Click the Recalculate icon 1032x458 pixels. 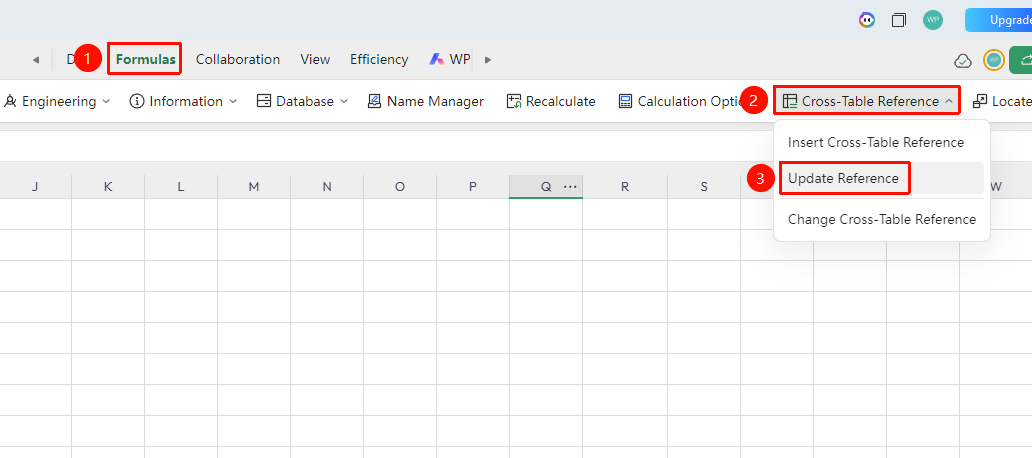tap(514, 101)
